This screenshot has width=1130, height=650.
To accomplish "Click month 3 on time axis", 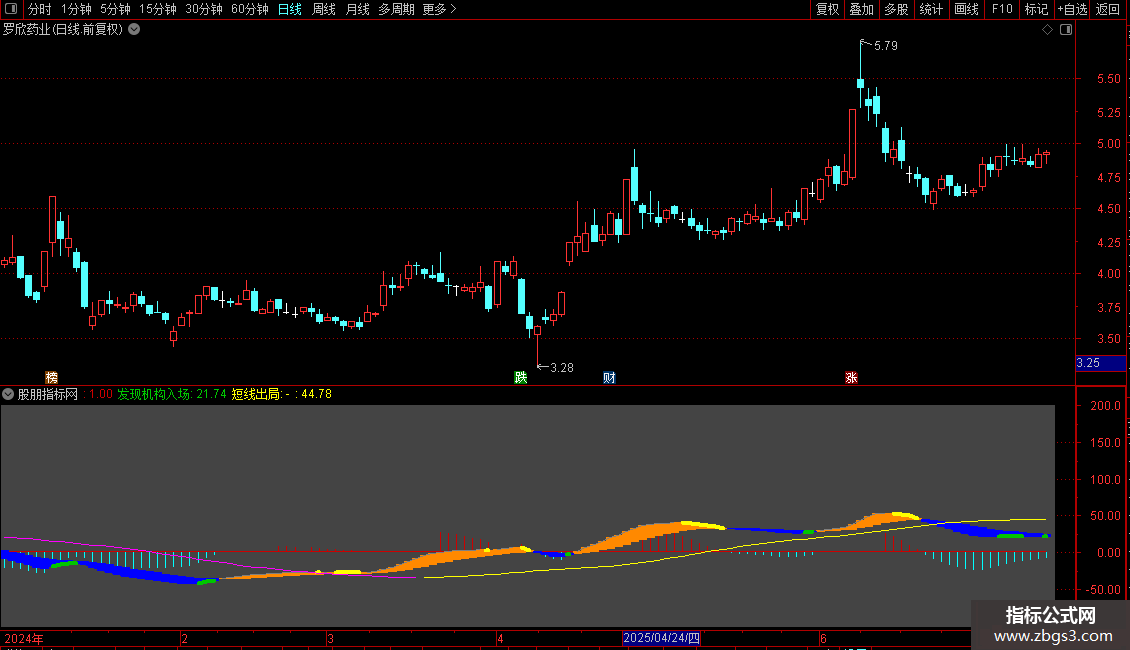I will tap(330, 638).
